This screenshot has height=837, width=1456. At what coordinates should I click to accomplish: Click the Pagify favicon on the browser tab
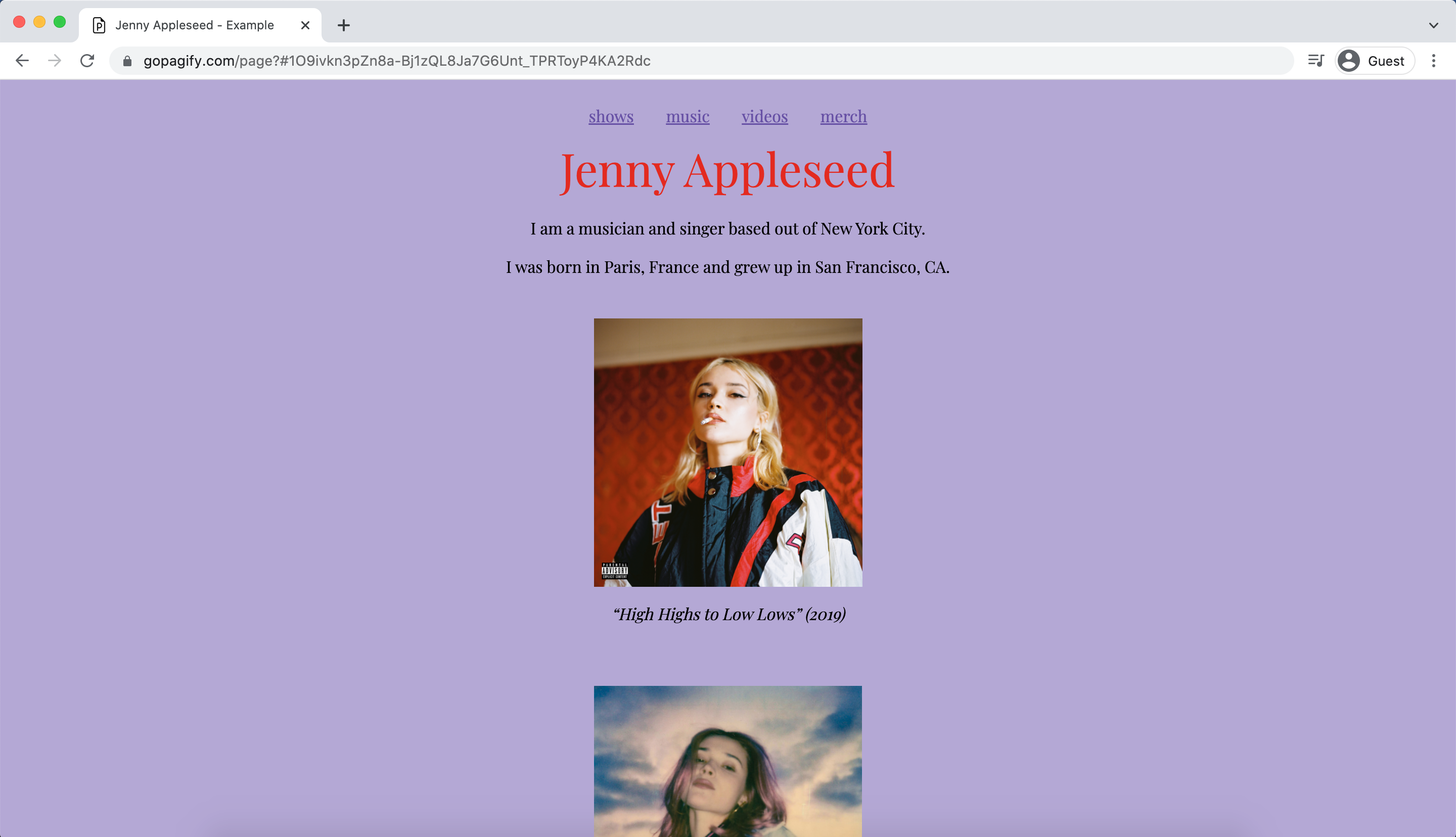pos(99,25)
